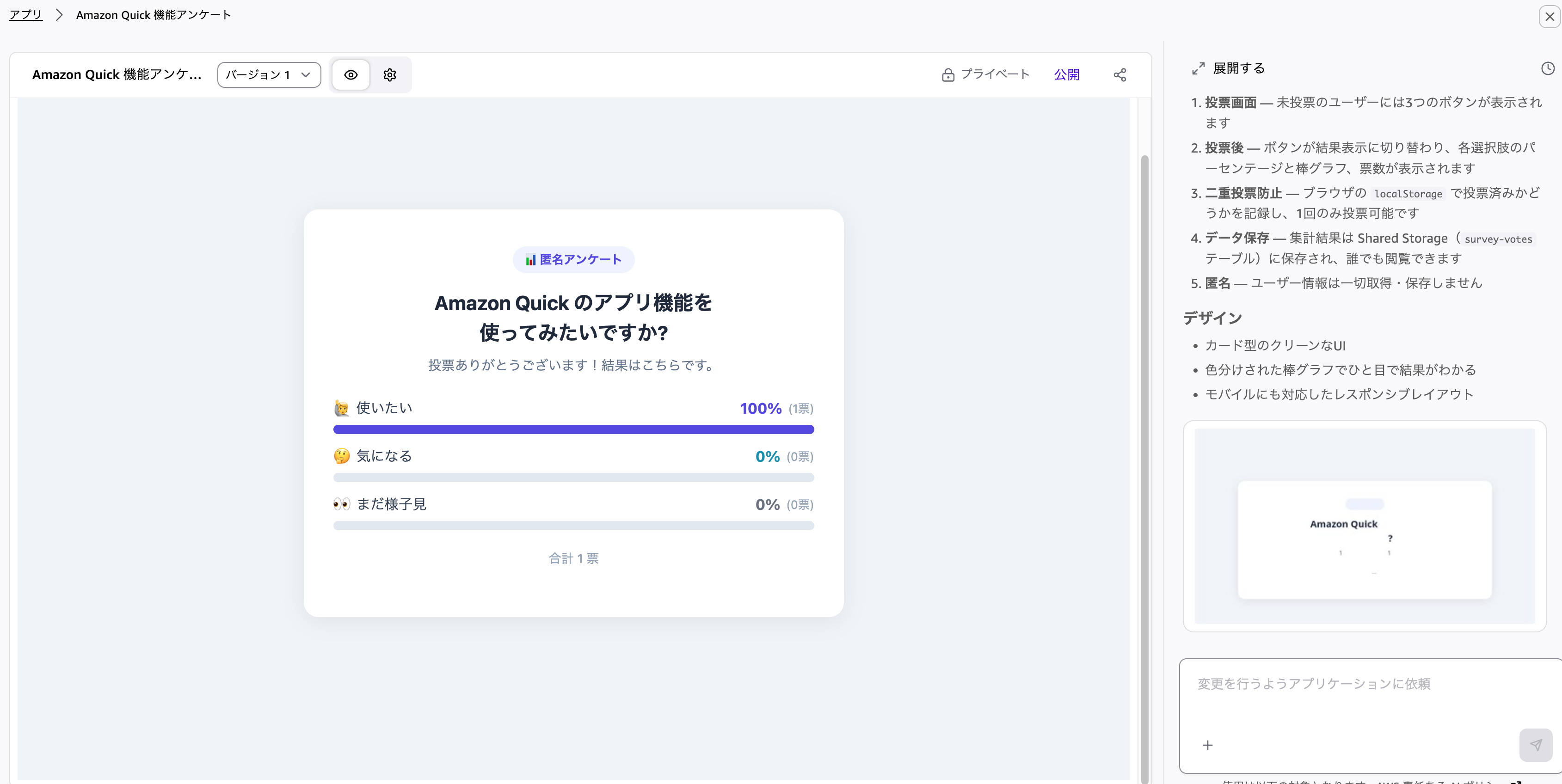1562x784 pixels.
Task: Click the 0% value for まだ様子見
Action: 767,504
